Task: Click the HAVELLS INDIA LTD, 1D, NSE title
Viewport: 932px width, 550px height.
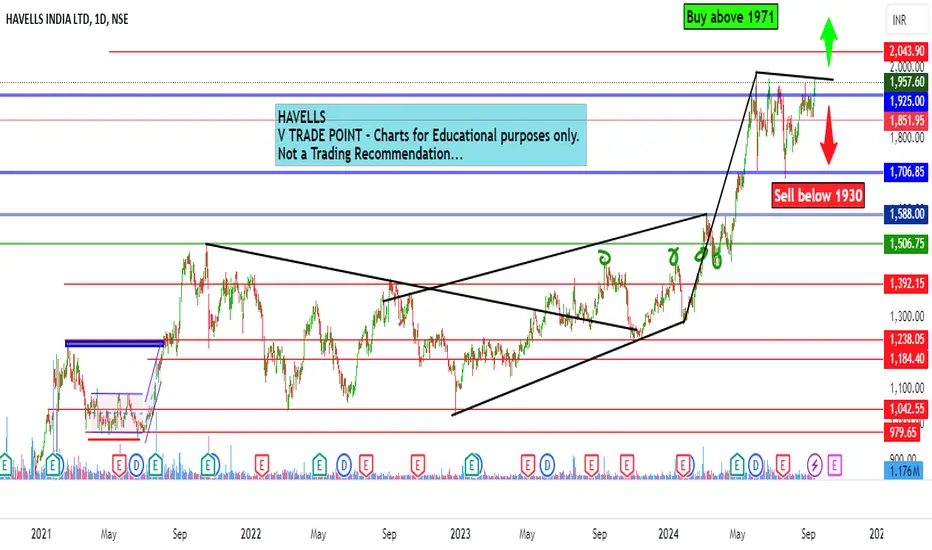Action: point(67,19)
